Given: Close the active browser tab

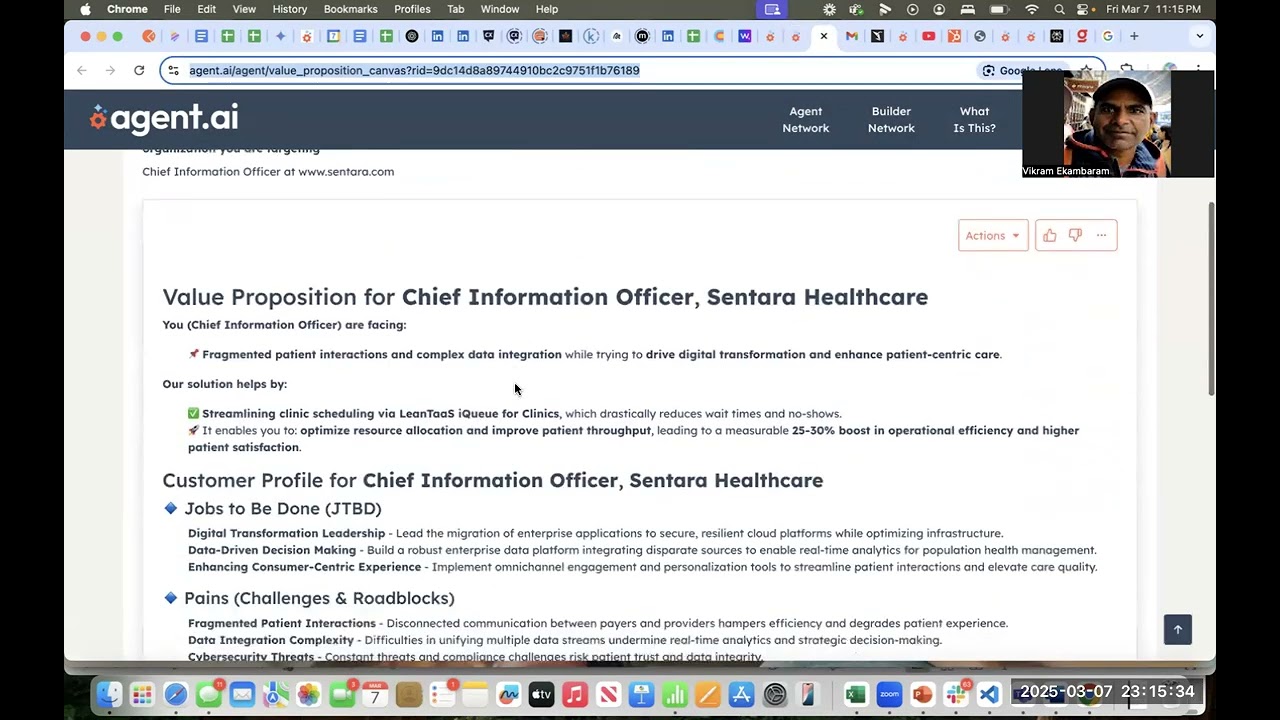Looking at the screenshot, I should click(824, 36).
